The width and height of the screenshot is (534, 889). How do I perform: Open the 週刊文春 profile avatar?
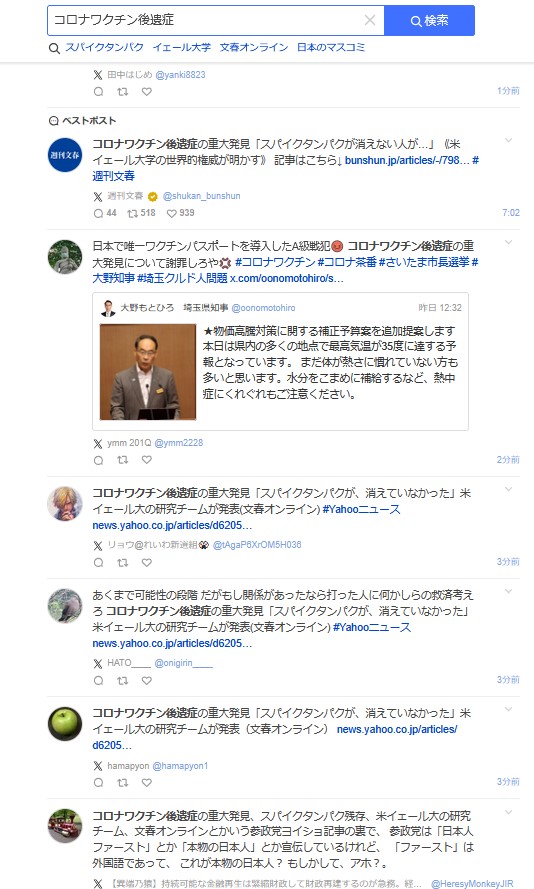point(65,155)
